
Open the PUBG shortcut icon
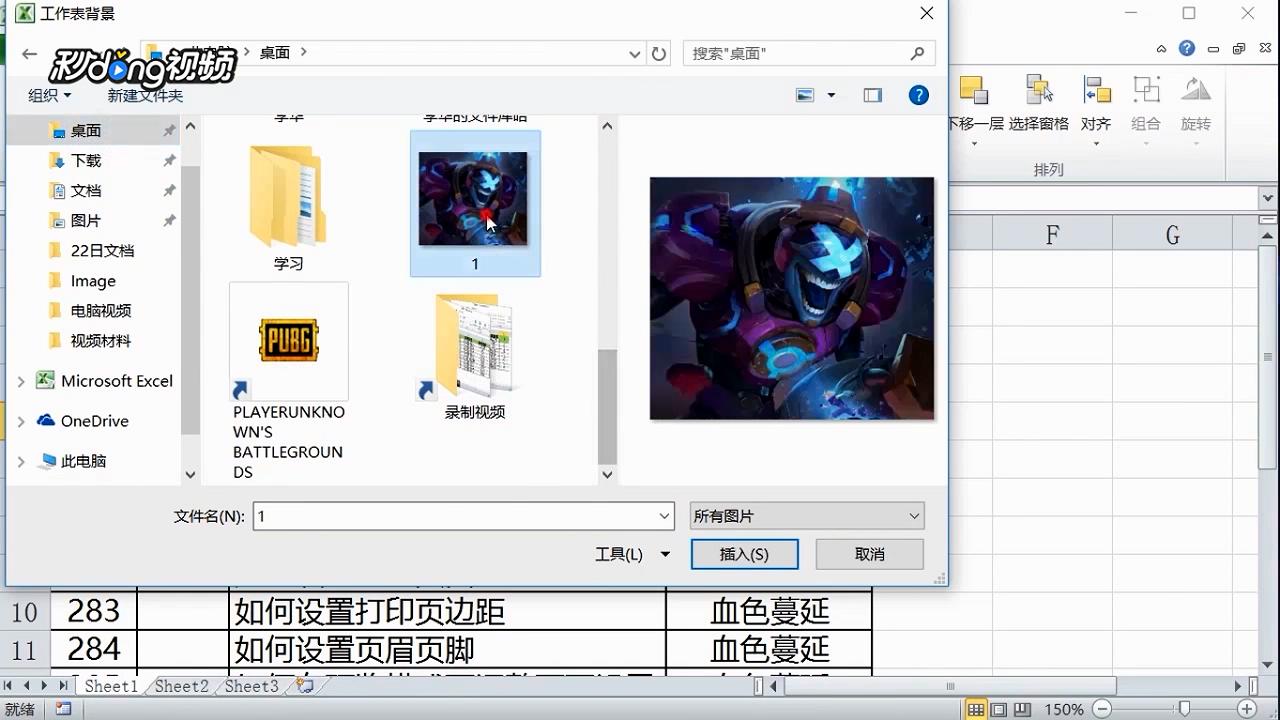pyautogui.click(x=288, y=340)
